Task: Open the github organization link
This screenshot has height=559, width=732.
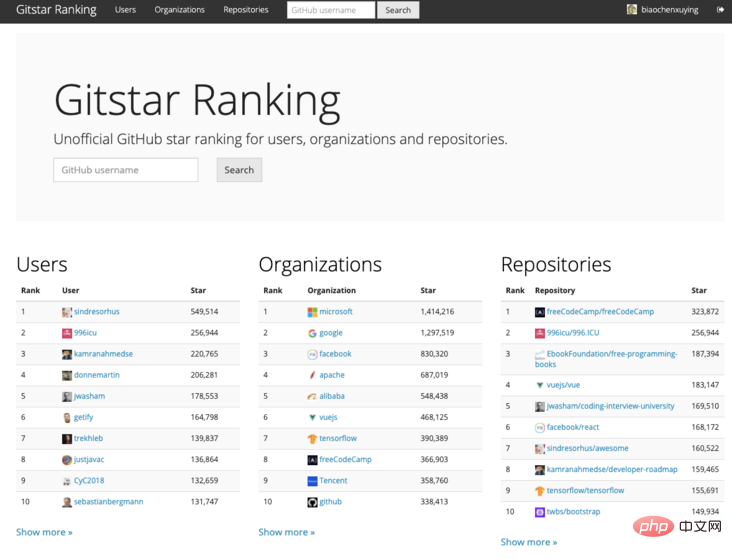Action: coord(331,502)
